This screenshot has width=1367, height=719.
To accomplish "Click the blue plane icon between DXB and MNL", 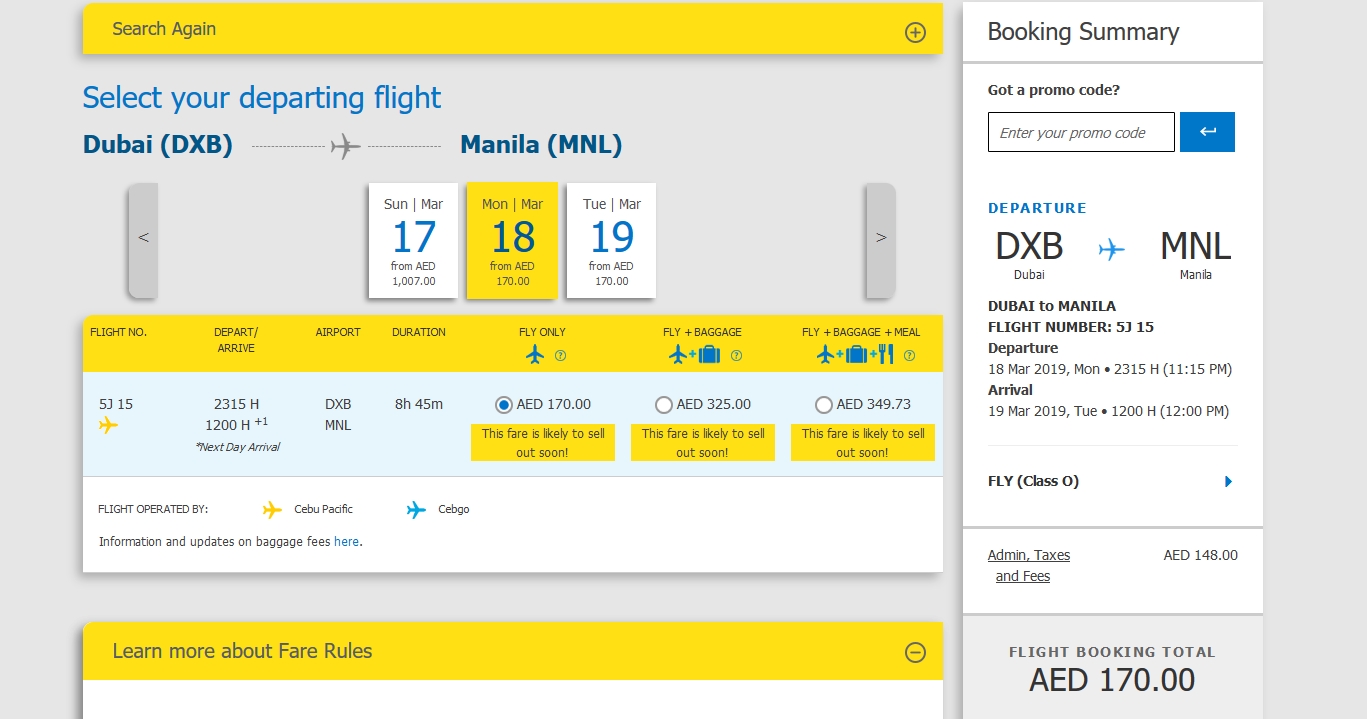I will point(1111,249).
